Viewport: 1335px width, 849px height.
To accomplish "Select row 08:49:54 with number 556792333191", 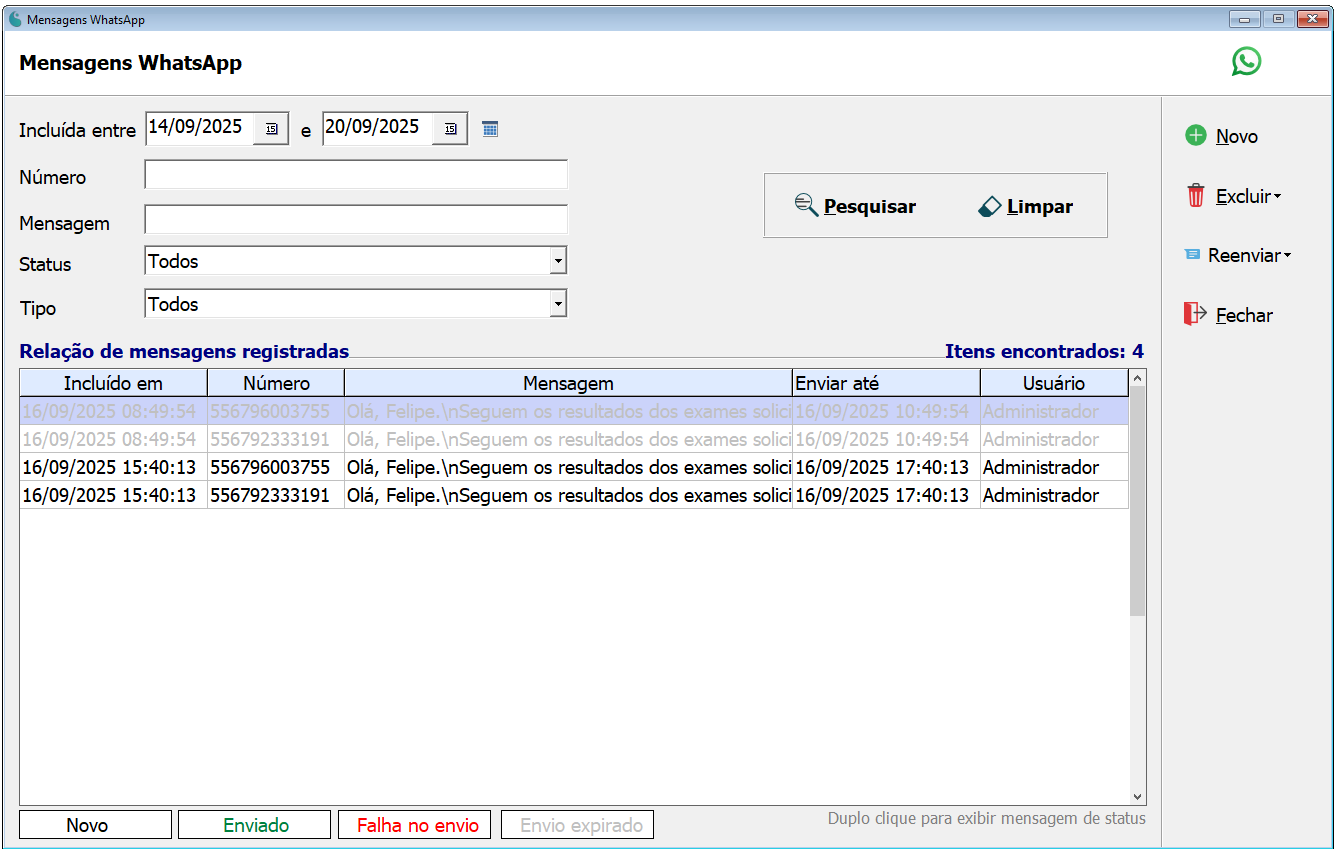I will [574, 439].
